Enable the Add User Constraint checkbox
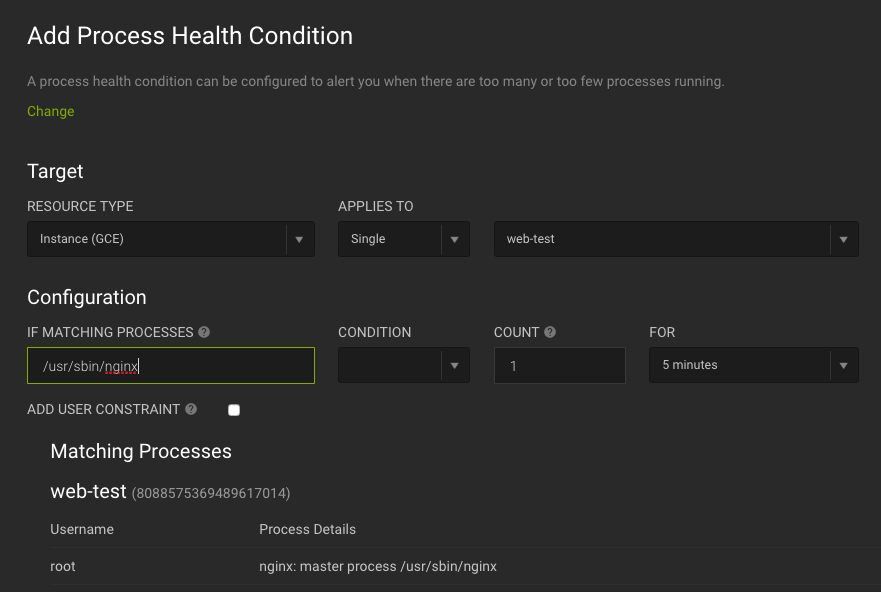 (x=234, y=410)
